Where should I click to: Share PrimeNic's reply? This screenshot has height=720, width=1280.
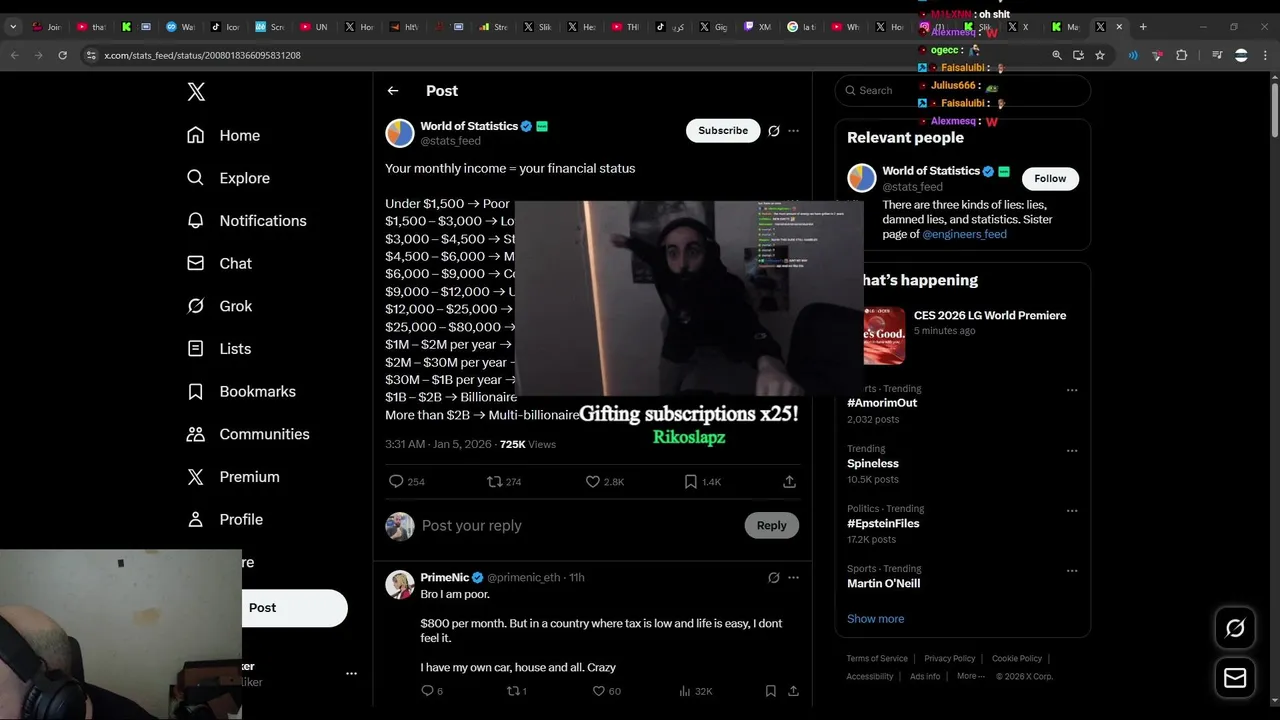tap(793, 691)
